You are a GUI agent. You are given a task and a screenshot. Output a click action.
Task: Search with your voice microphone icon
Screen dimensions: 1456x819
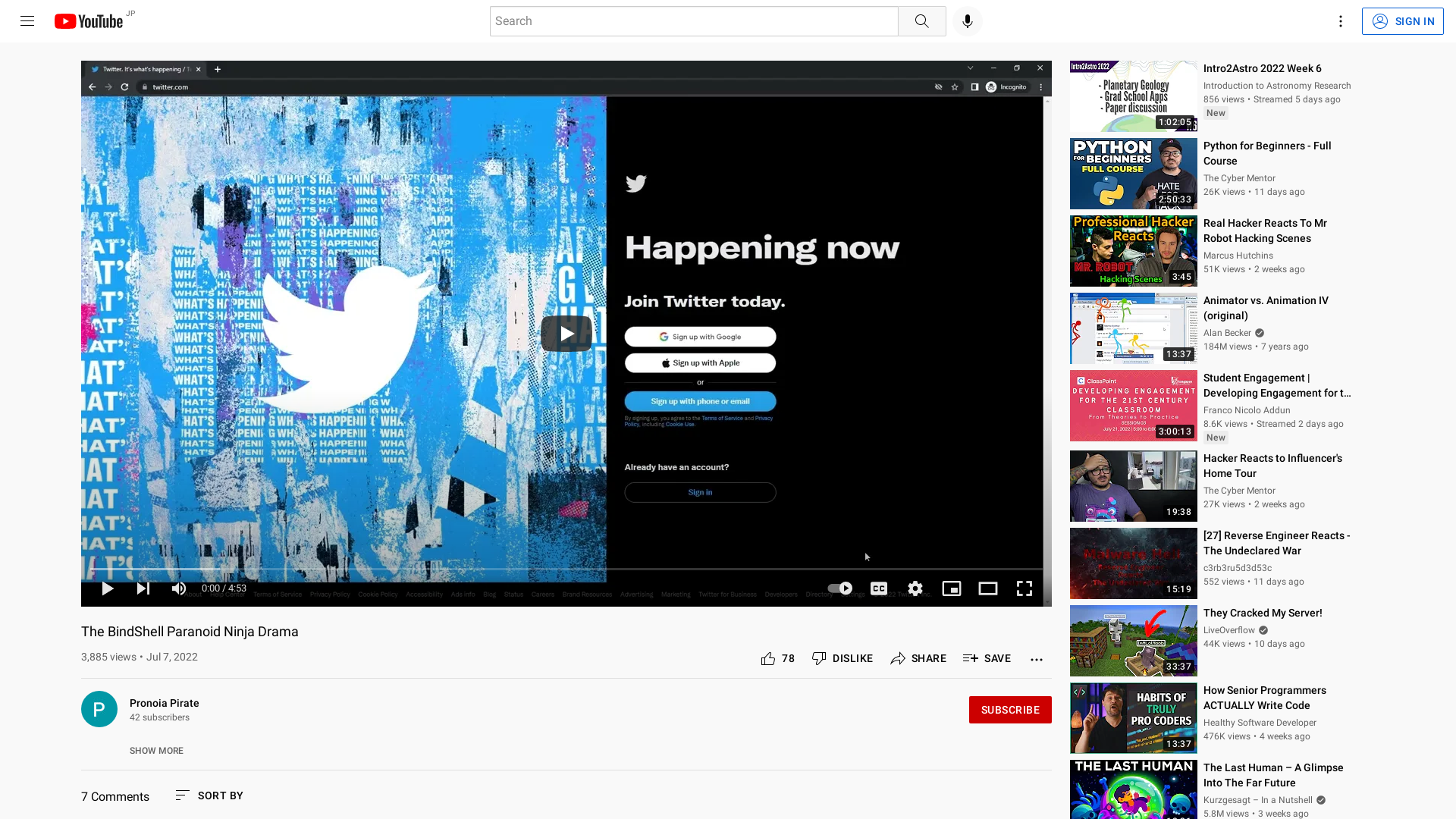pos(967,21)
